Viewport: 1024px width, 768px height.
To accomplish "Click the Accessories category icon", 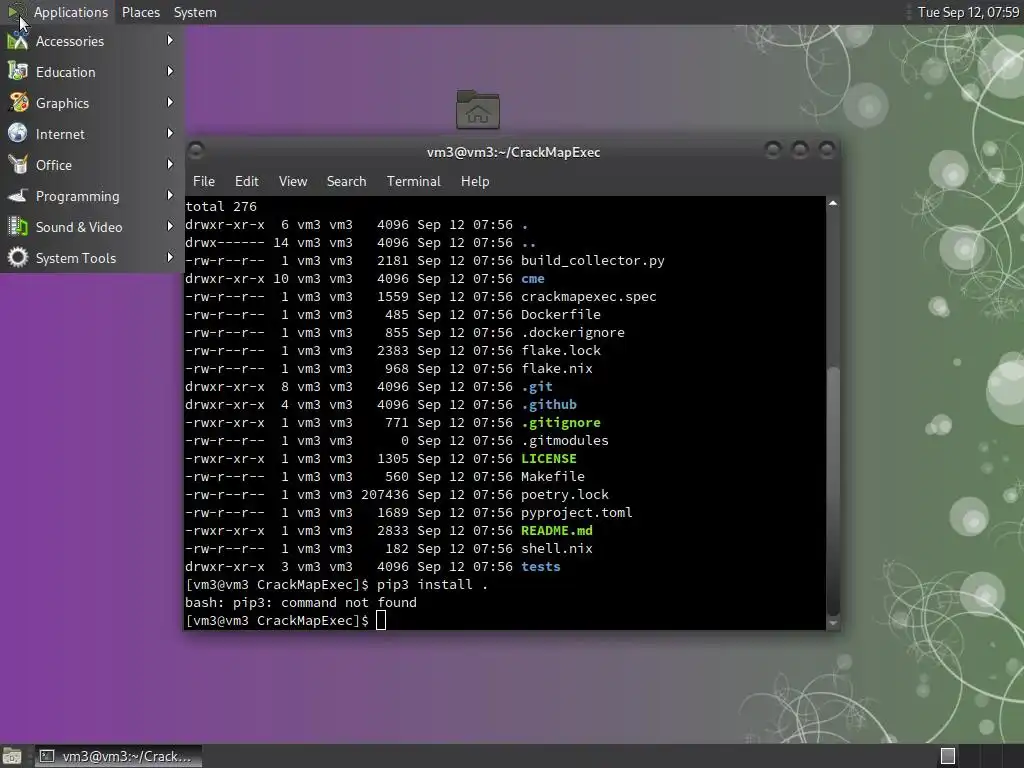I will click(18, 41).
